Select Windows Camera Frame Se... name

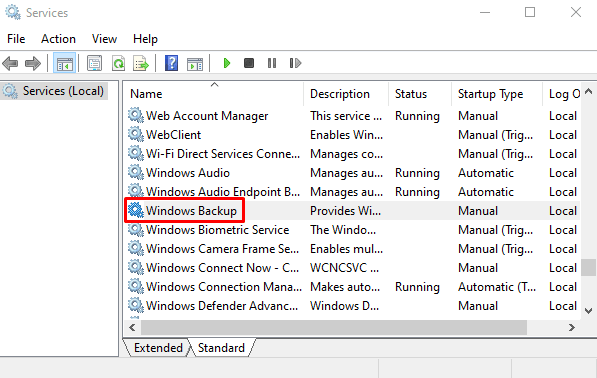(222, 249)
